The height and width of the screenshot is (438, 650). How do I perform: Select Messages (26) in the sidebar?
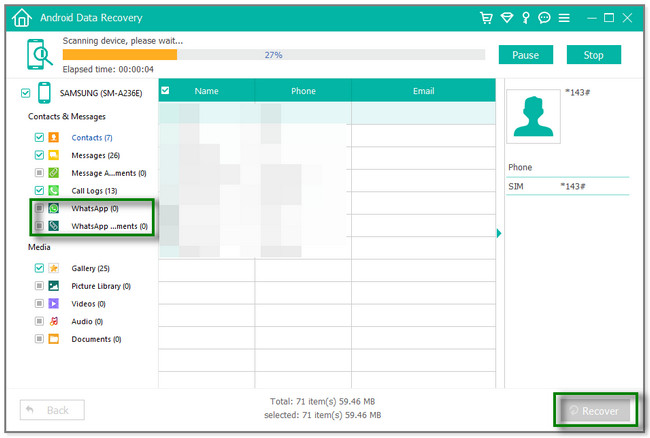coord(95,155)
